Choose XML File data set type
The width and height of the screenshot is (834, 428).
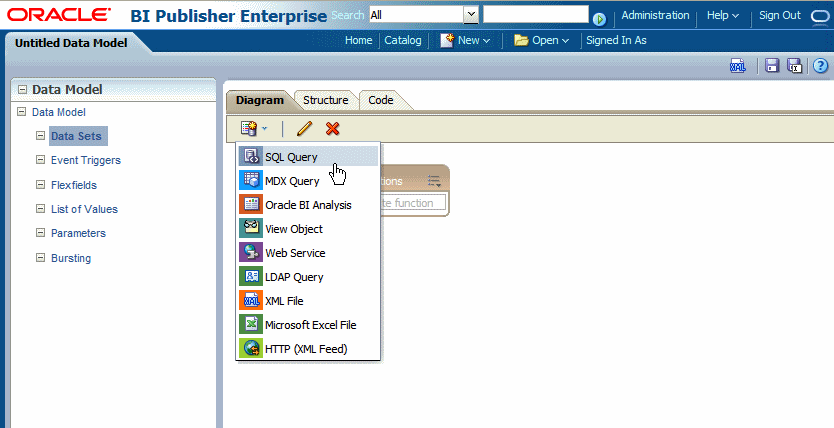[308, 300]
